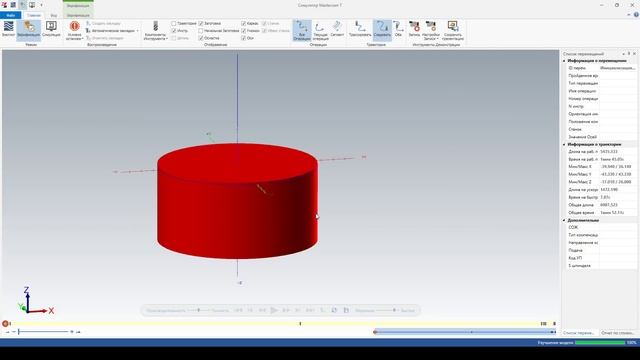Click the Both (Оба) toolpath button
The image size is (640, 360).
[x=398, y=29]
